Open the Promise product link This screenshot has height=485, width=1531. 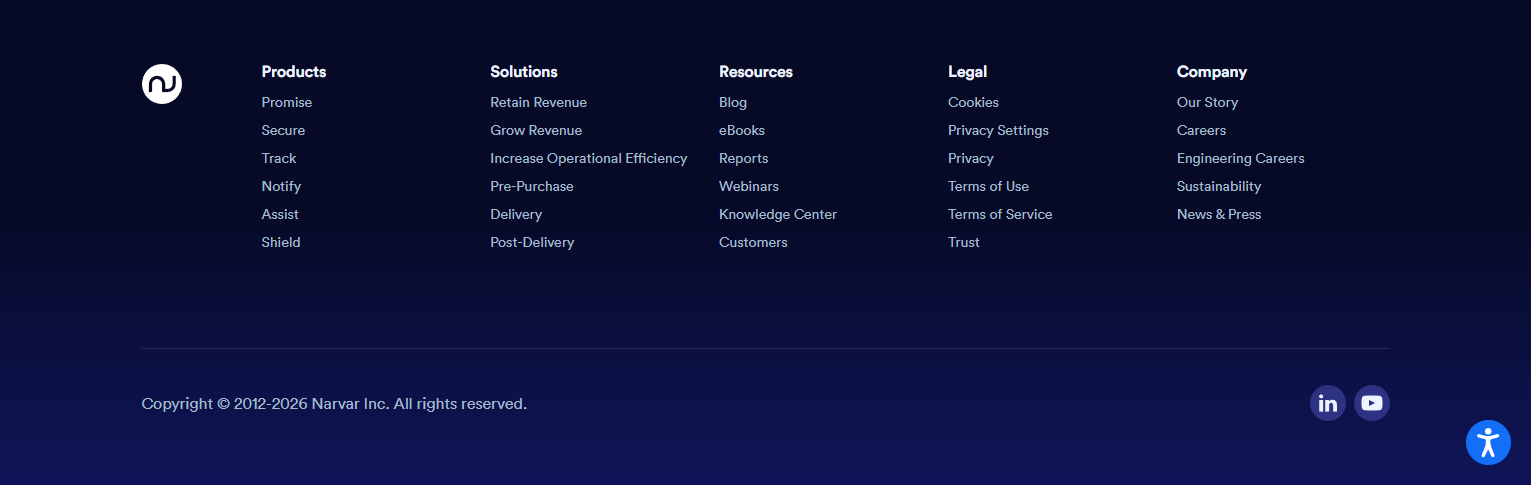point(287,102)
